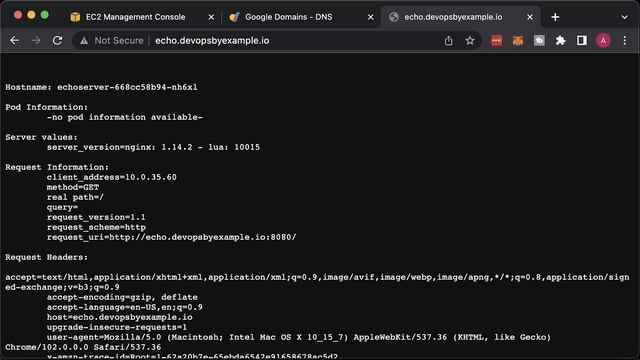Click the server_version=nginx: 1.14.2 line

153,147
